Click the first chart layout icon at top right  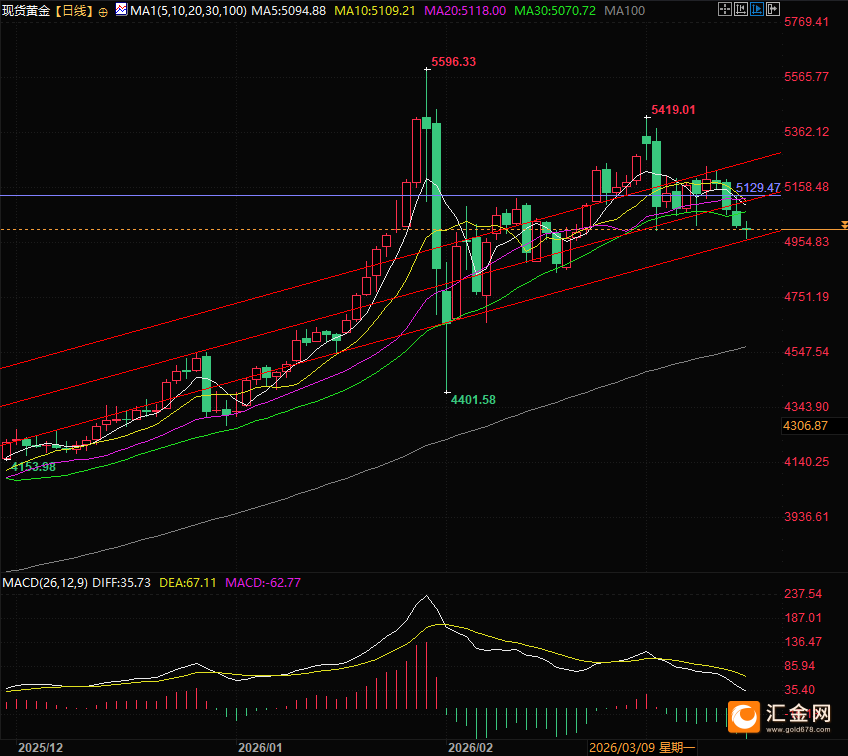(x=724, y=9)
